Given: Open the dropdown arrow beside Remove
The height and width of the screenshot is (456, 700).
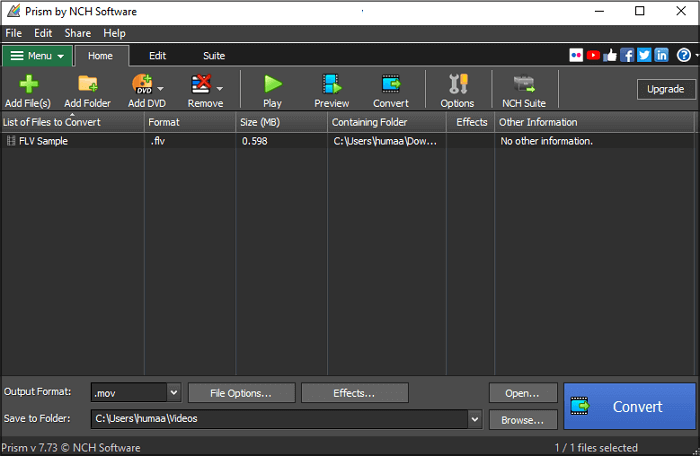Looking at the screenshot, I should 219,87.
